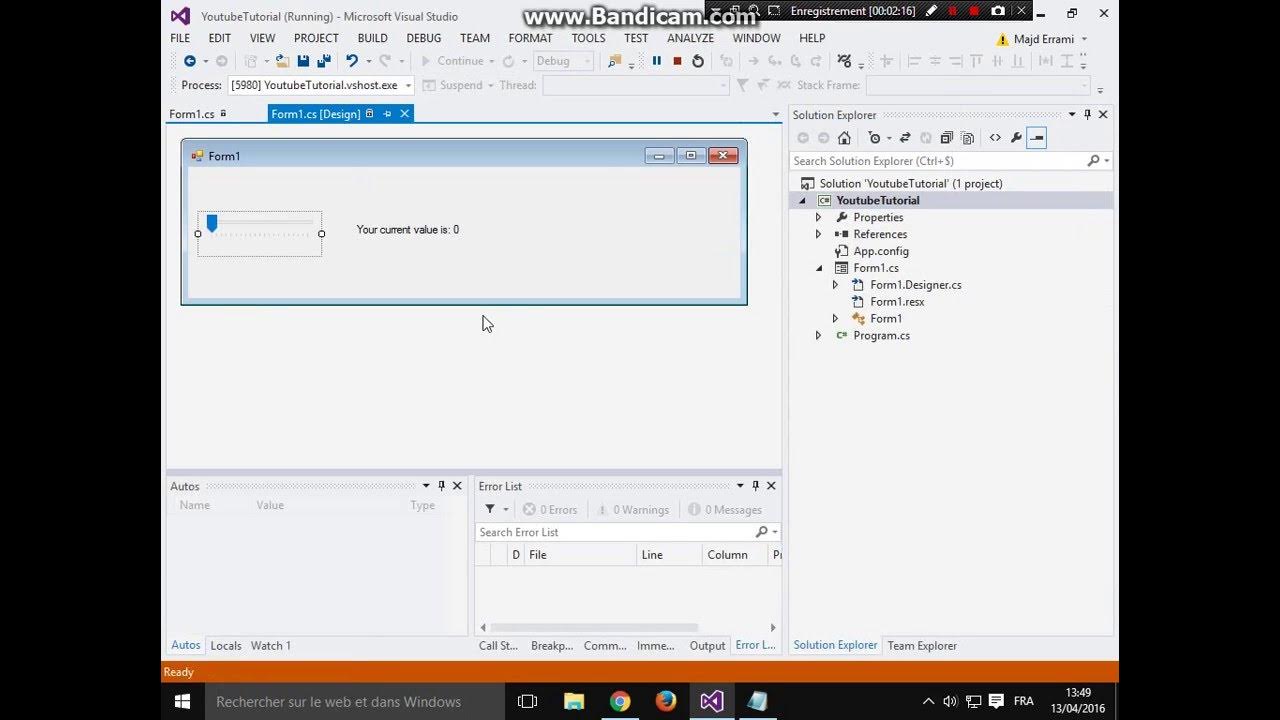
Task: Click the Windows Start button
Action: (x=183, y=701)
